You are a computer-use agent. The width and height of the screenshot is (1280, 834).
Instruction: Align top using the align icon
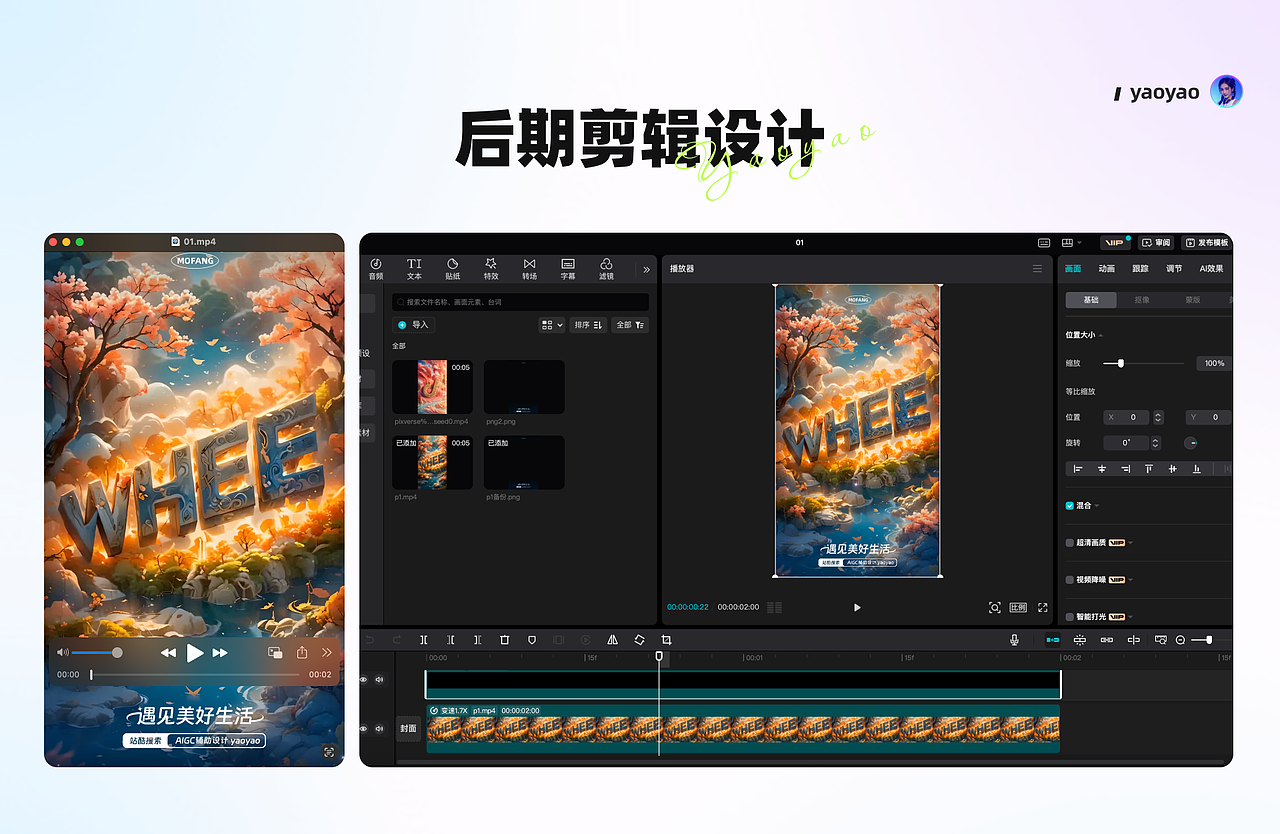click(x=1149, y=468)
